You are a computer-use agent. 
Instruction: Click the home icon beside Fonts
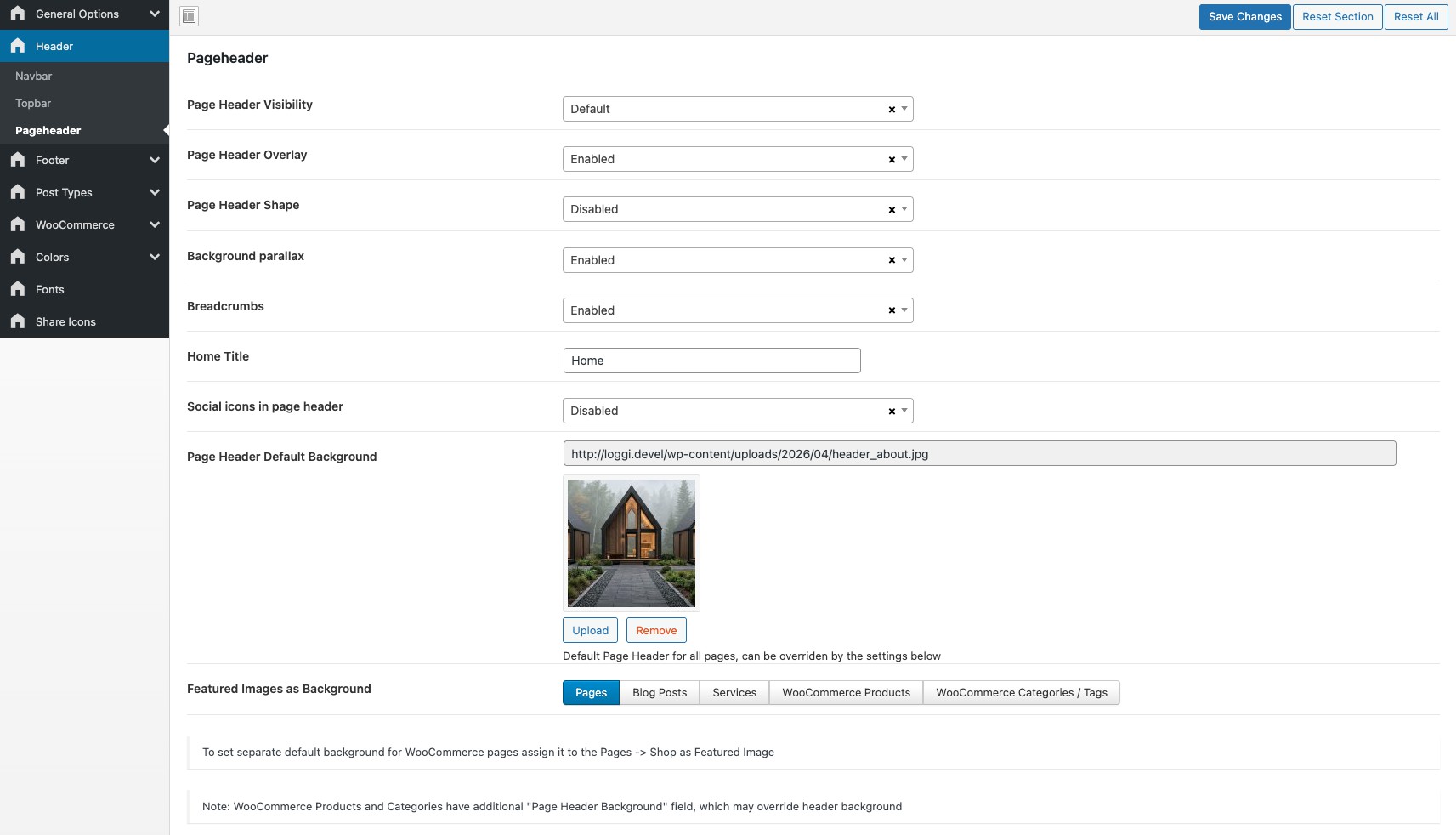tap(18, 289)
